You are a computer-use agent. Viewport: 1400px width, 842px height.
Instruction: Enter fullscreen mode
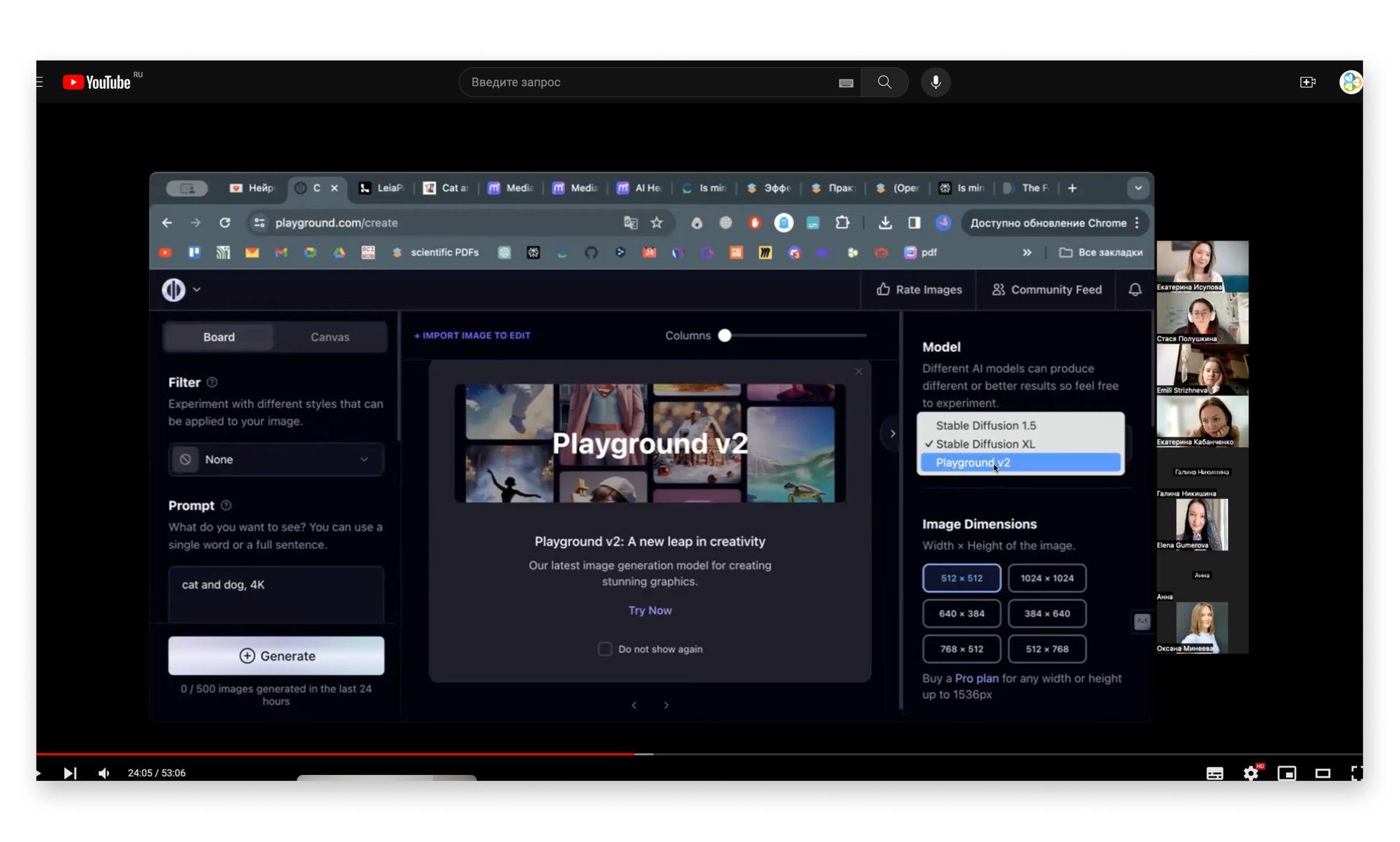(1356, 773)
